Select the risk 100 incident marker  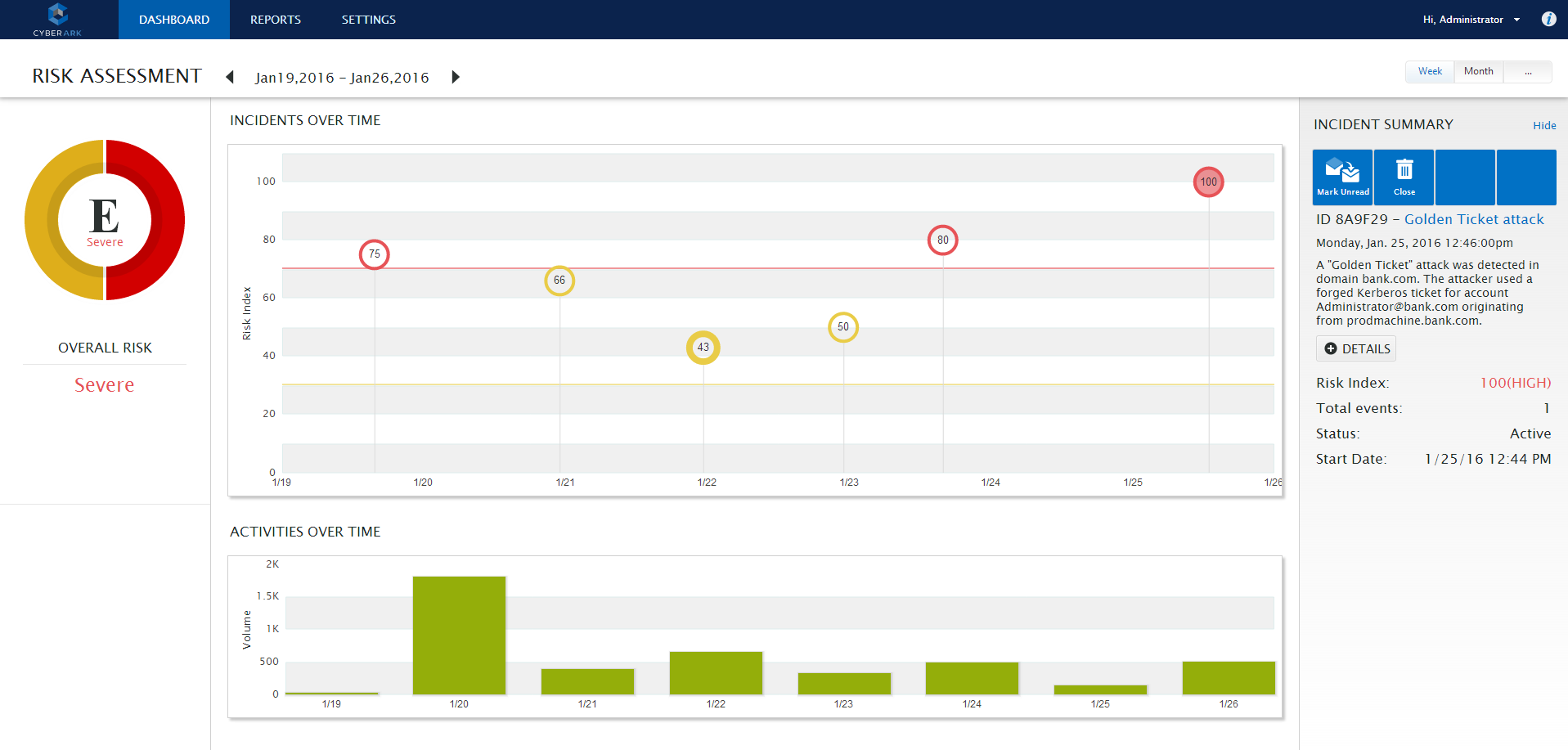coord(1208,182)
